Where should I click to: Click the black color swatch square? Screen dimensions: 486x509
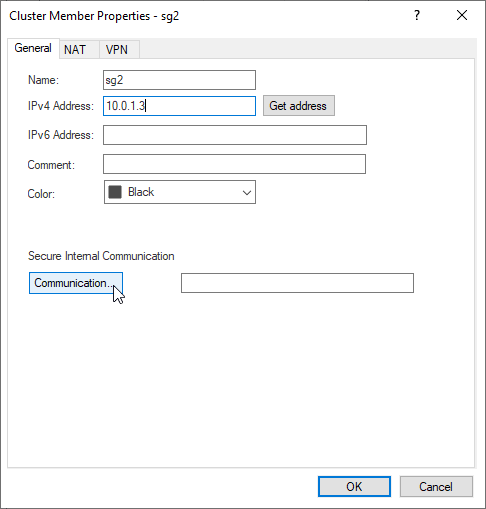[115, 192]
